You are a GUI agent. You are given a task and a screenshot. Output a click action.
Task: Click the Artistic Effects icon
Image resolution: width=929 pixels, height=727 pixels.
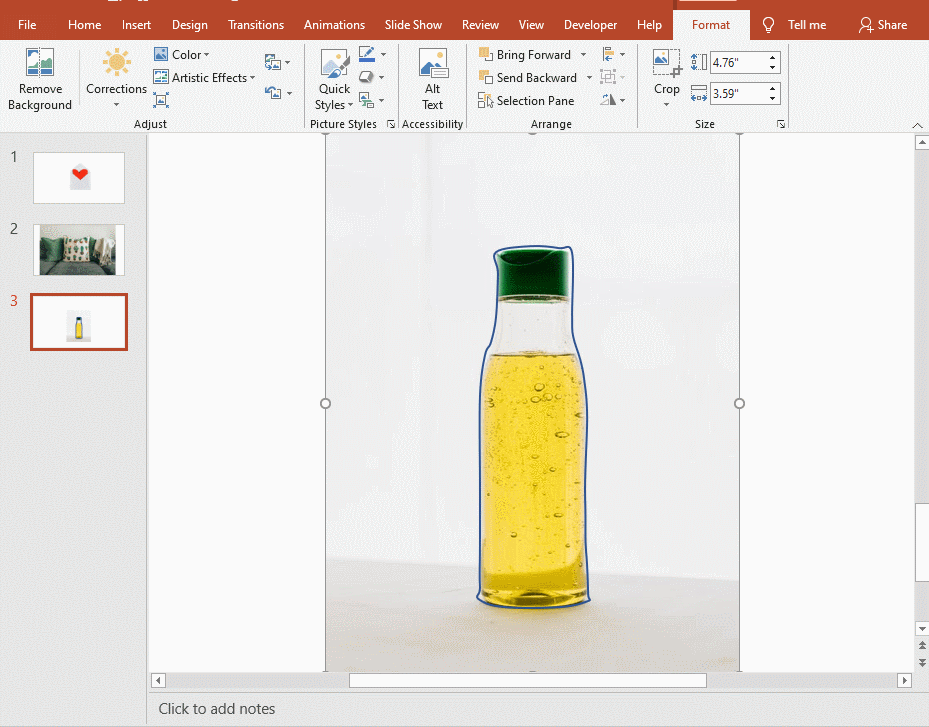[161, 77]
